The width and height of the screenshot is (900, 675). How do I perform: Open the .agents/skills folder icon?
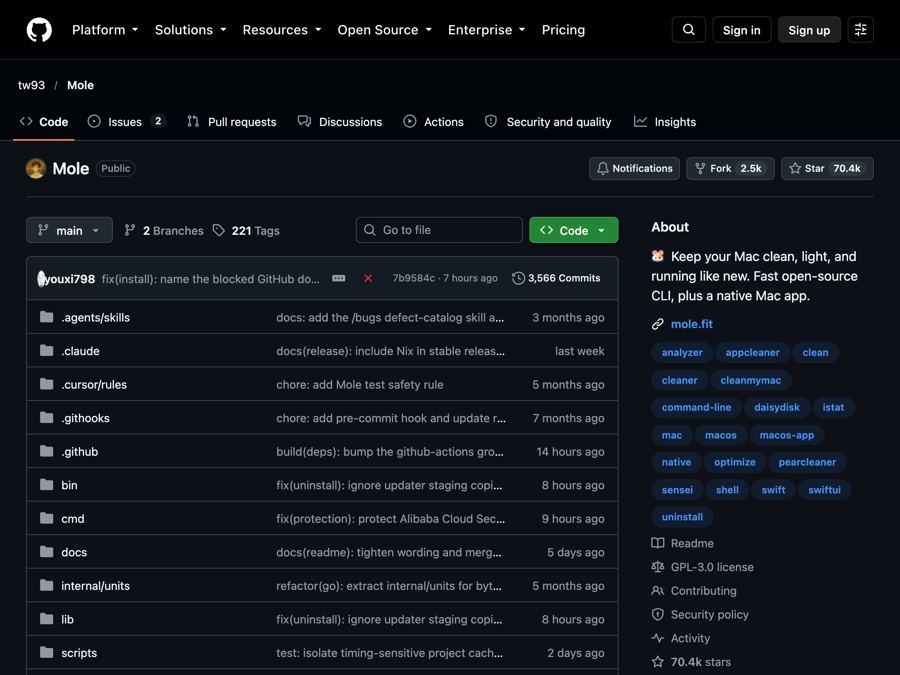pos(46,317)
